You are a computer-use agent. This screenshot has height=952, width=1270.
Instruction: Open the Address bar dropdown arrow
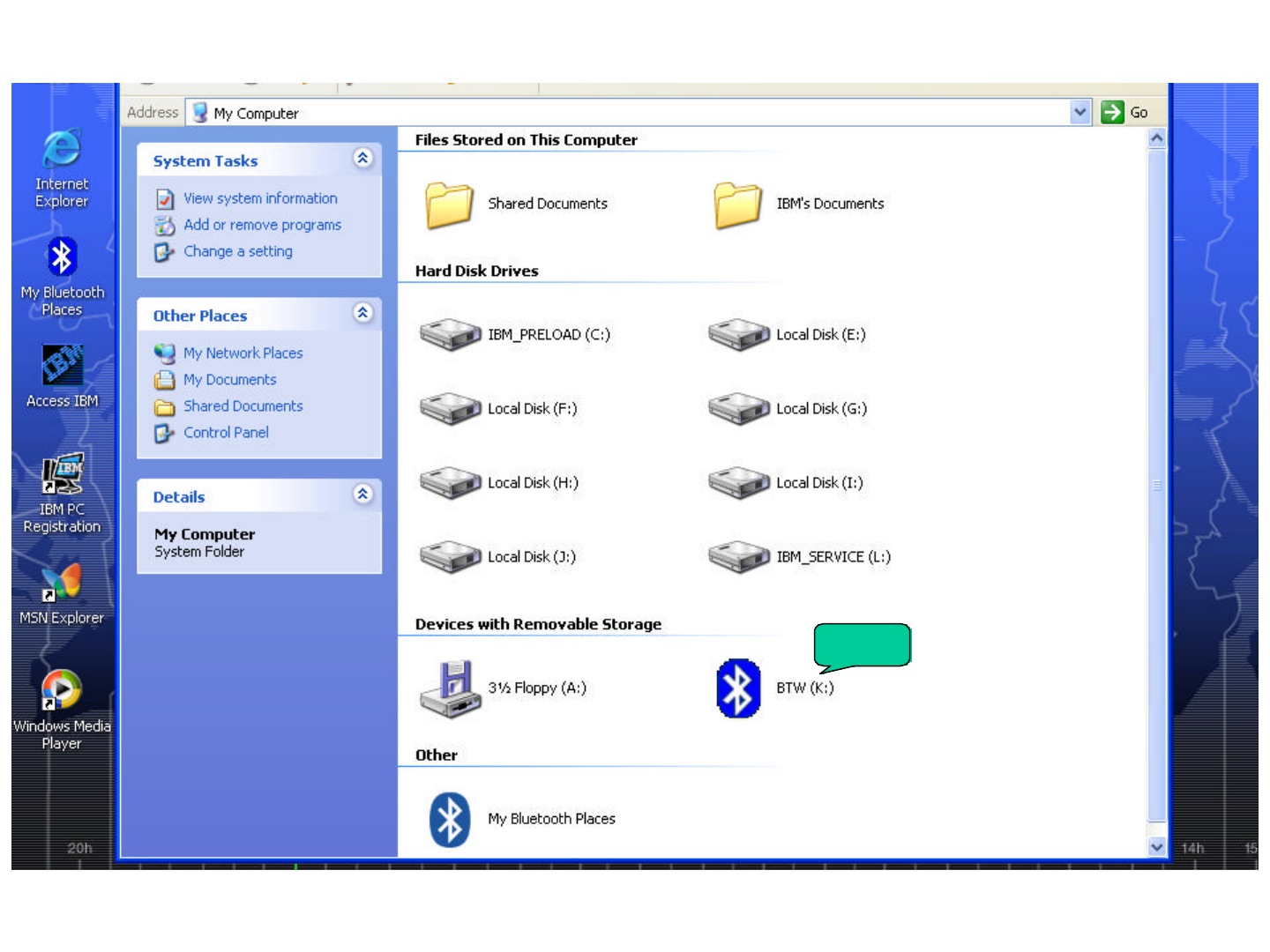[x=1080, y=113]
